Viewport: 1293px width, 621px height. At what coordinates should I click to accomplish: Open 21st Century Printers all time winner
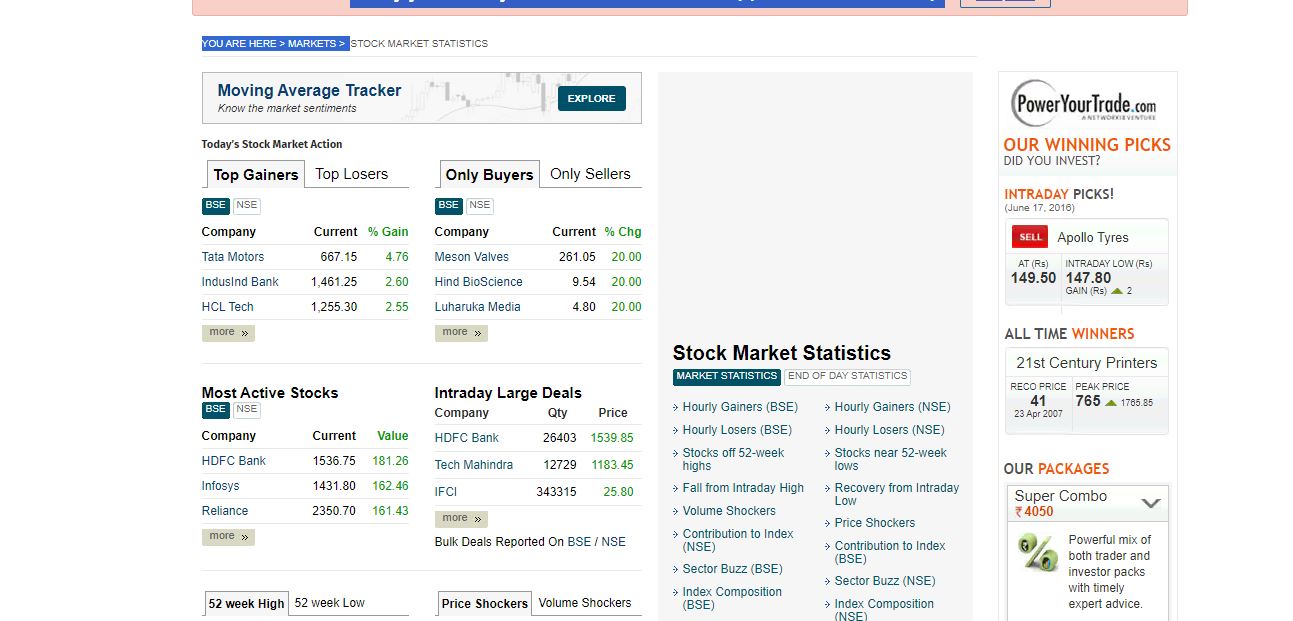[x=1087, y=363]
